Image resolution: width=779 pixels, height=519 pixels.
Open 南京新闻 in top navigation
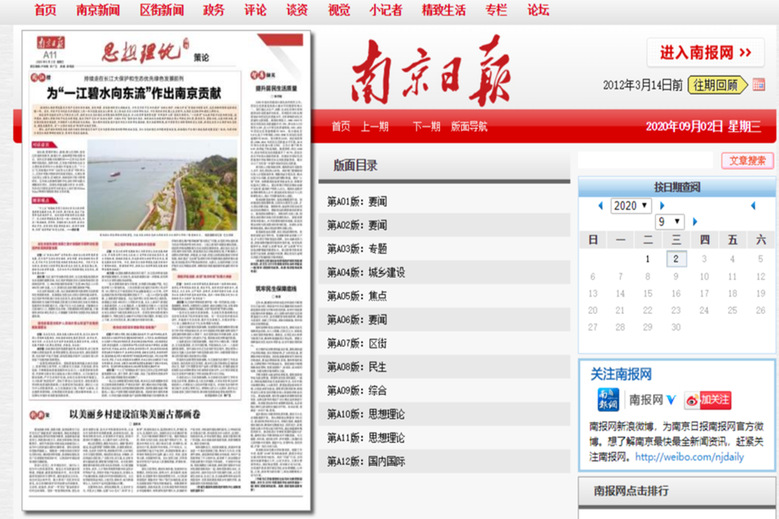click(98, 9)
